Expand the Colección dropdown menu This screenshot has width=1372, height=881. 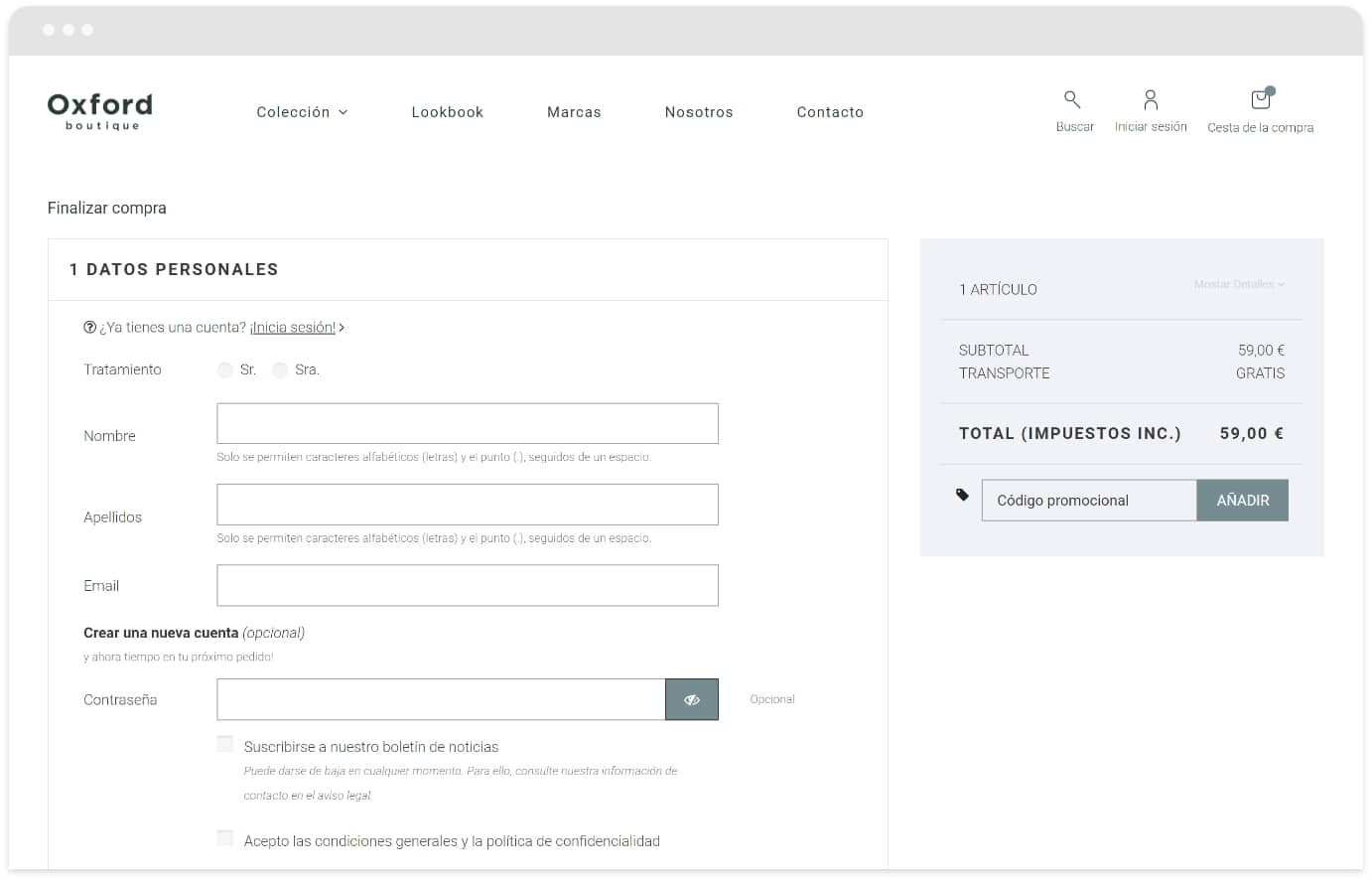[302, 112]
